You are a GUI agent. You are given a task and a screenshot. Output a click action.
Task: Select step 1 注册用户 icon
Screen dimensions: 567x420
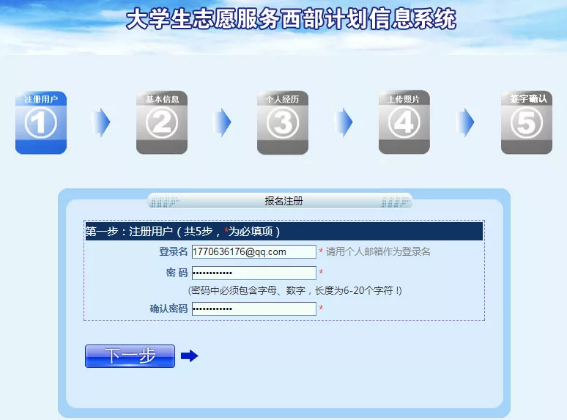click(x=41, y=123)
